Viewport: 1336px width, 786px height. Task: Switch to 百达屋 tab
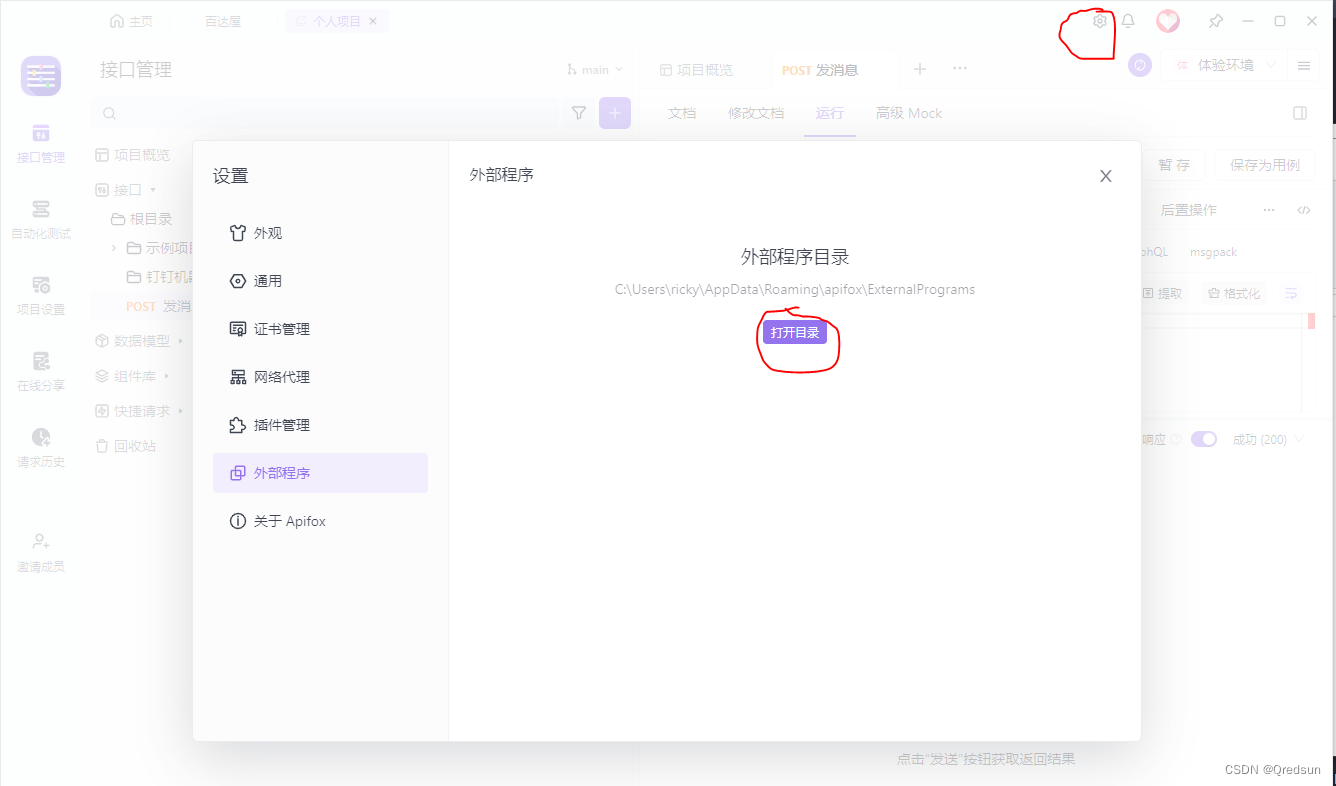pos(223,21)
